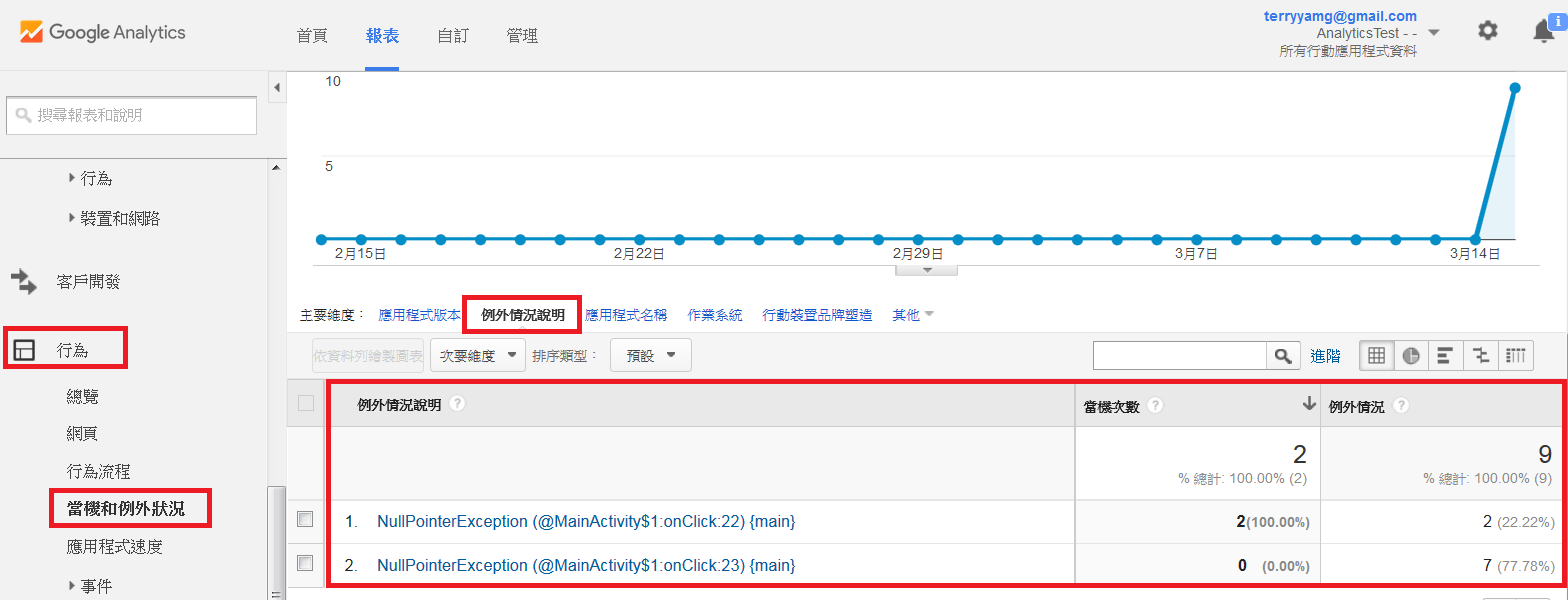The image size is (1568, 600).
Task: Open the notifications bell icon
Action: [x=1543, y=32]
